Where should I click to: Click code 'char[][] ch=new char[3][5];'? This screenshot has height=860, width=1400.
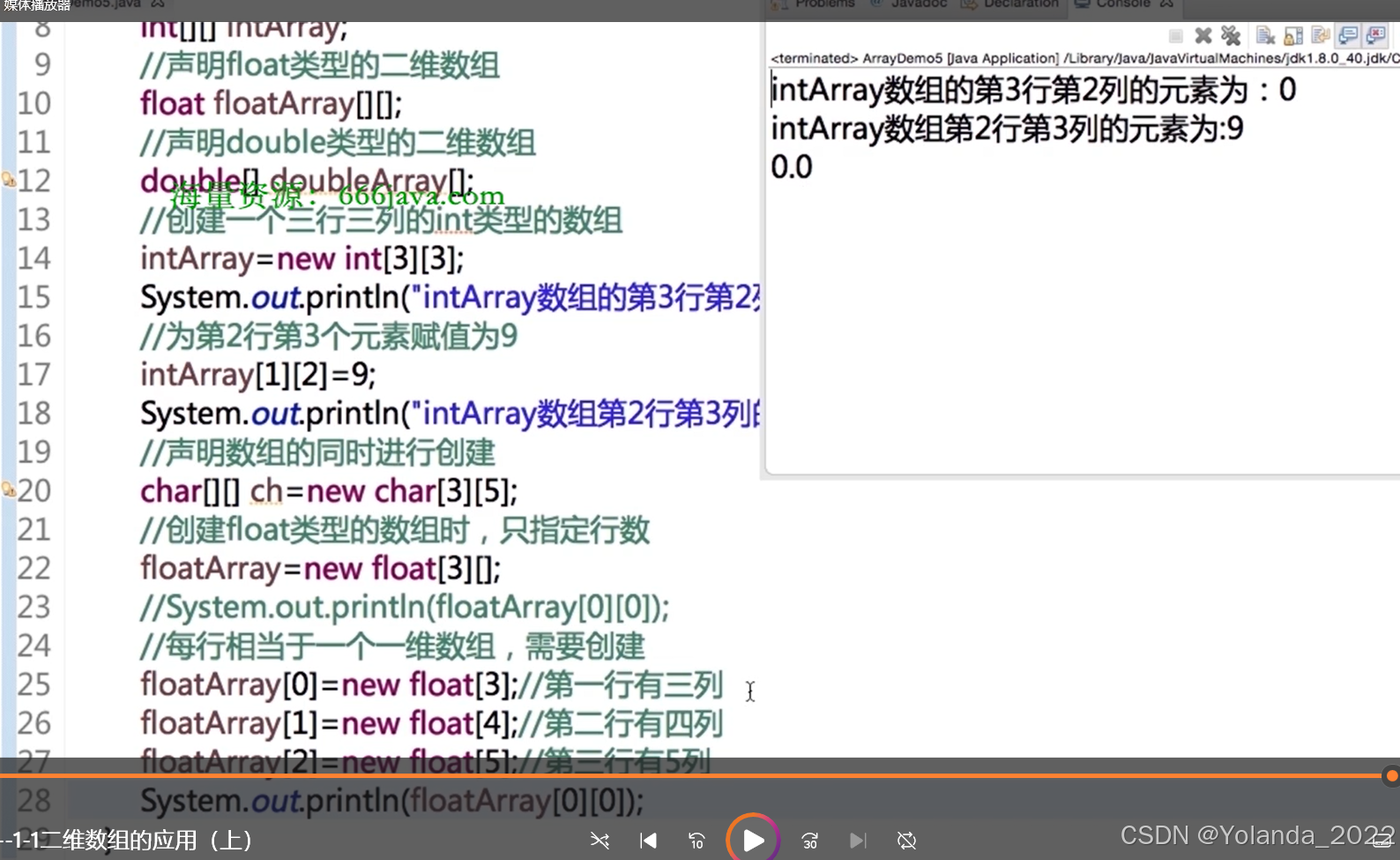(x=329, y=491)
